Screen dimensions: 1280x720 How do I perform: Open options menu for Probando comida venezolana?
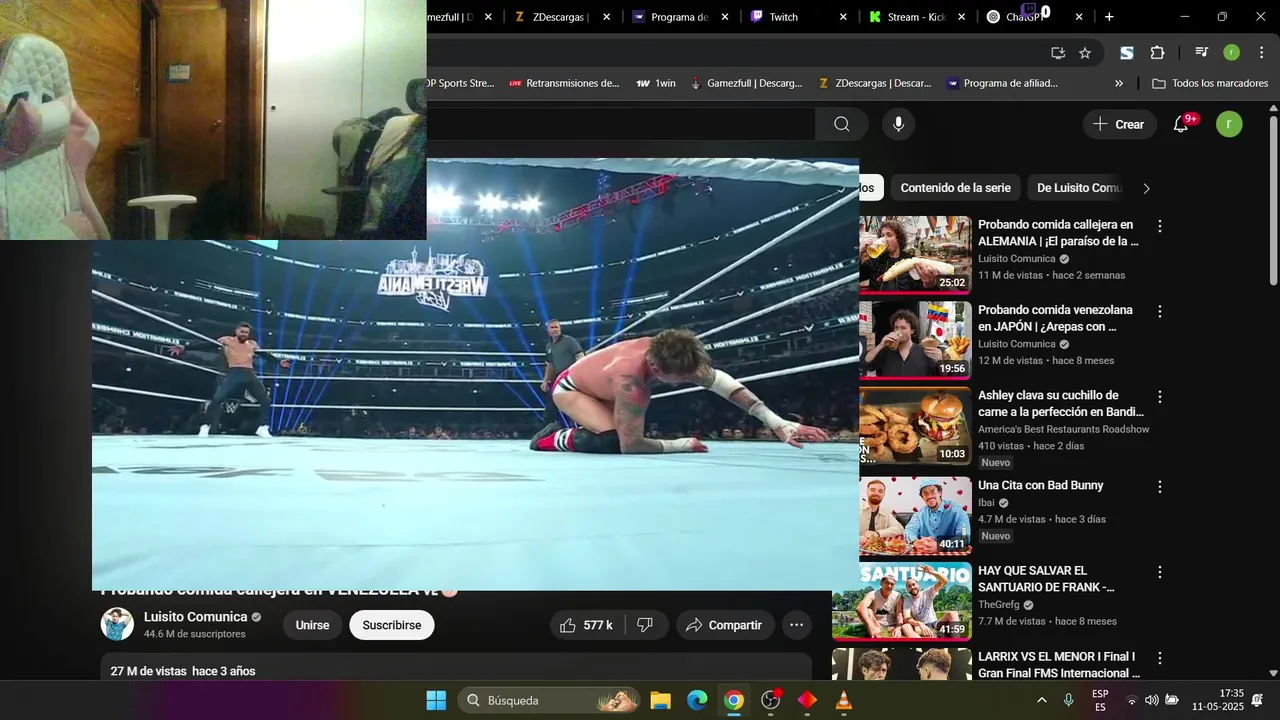pyautogui.click(x=1160, y=312)
